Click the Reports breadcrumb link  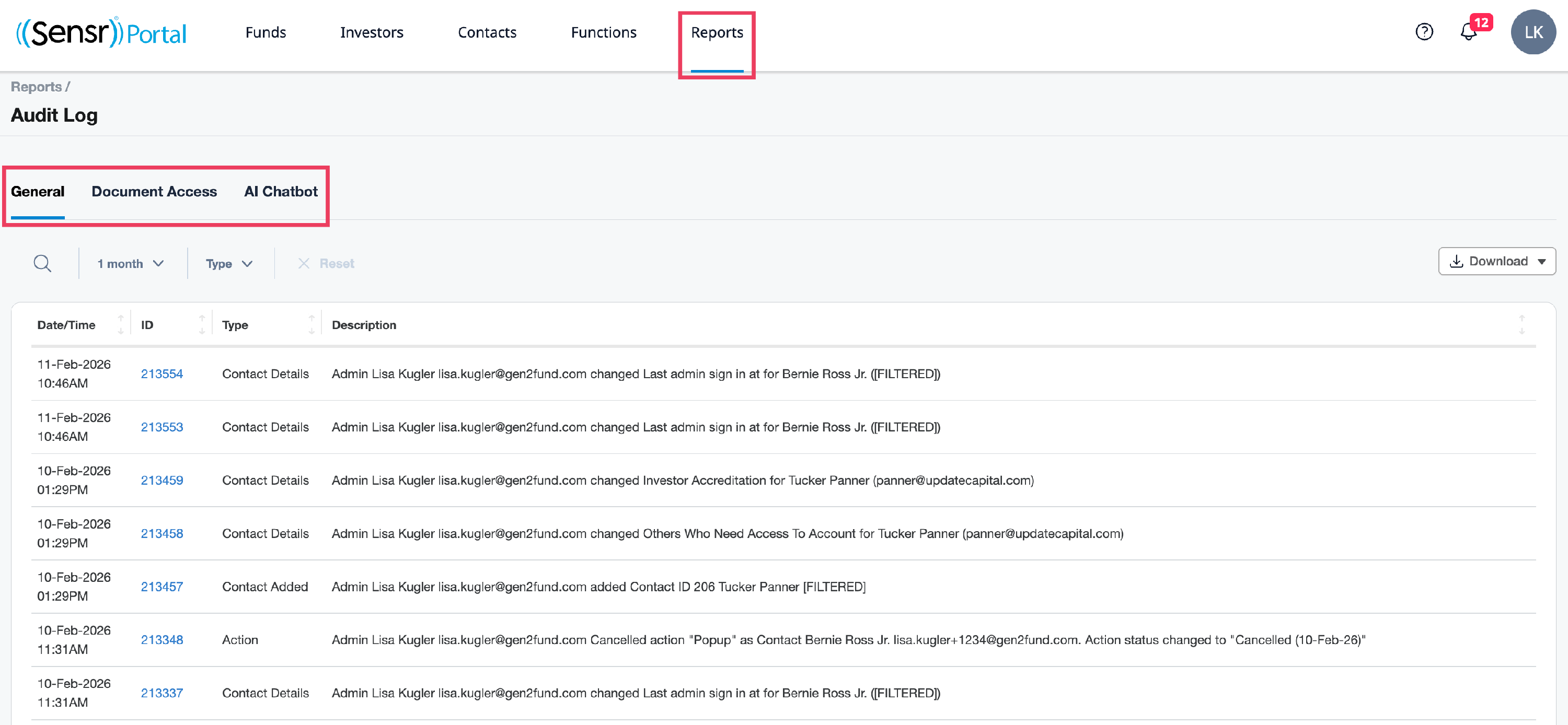(36, 87)
